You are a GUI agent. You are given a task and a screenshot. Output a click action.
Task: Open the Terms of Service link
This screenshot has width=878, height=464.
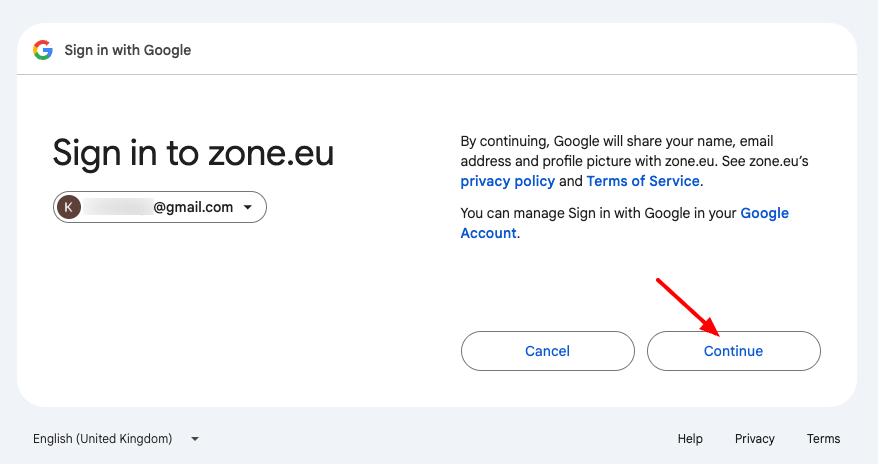(643, 181)
